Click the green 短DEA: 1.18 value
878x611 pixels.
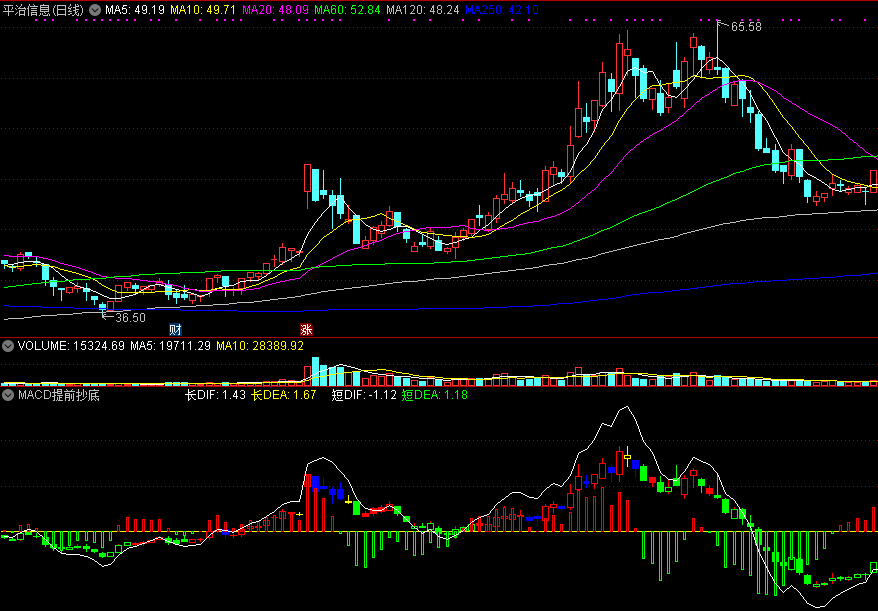(x=435, y=395)
